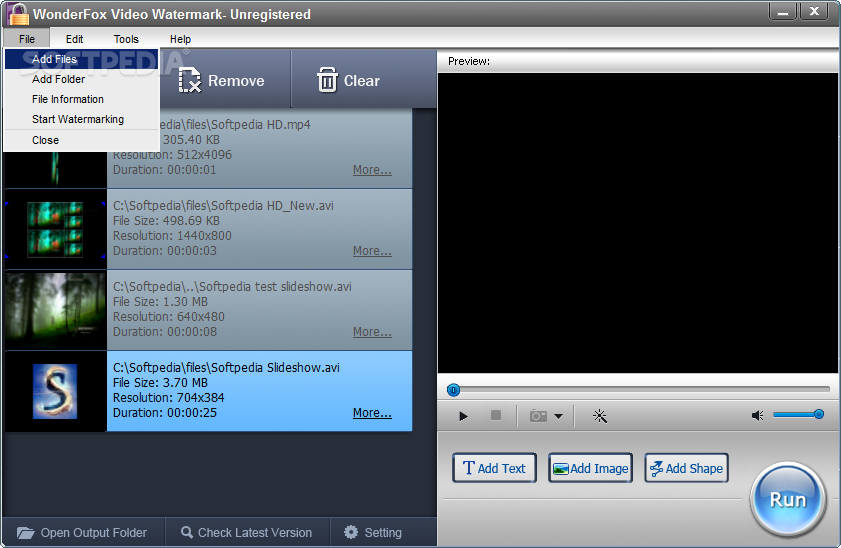The width and height of the screenshot is (841, 548).
Task: Select path text Softpedia Slideshow.avi
Action: 226,368
